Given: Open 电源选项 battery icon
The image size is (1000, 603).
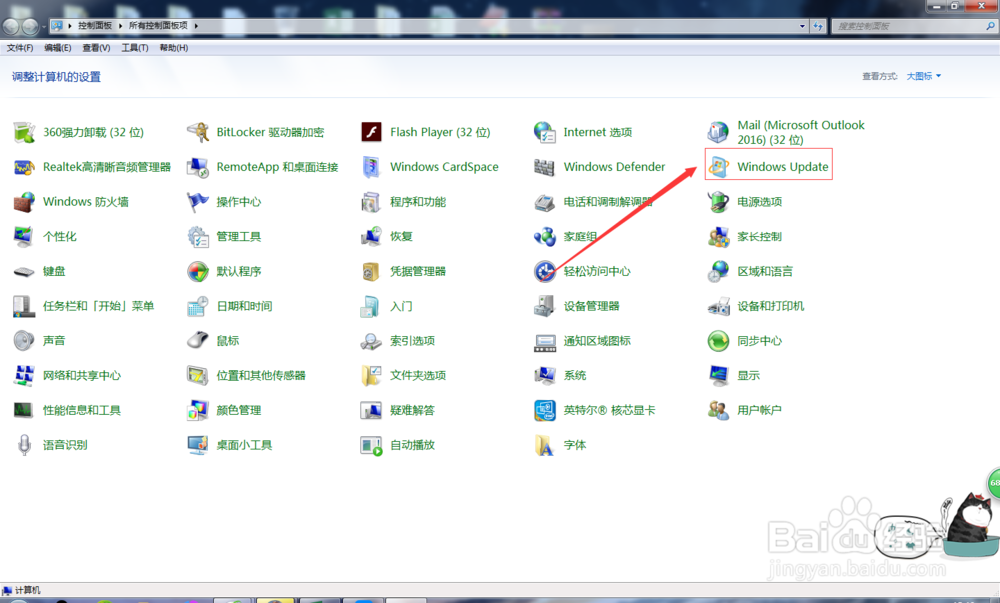Looking at the screenshot, I should click(x=718, y=202).
